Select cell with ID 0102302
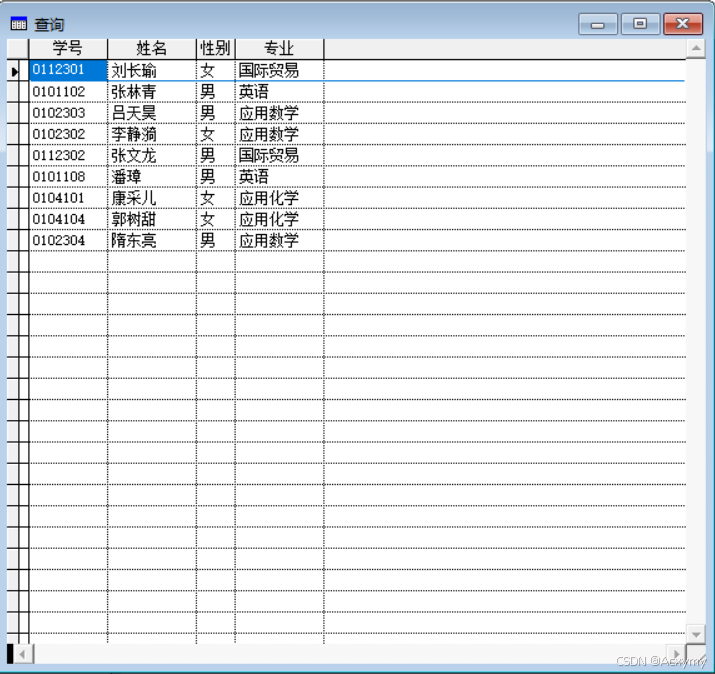715x674 pixels. click(68, 134)
